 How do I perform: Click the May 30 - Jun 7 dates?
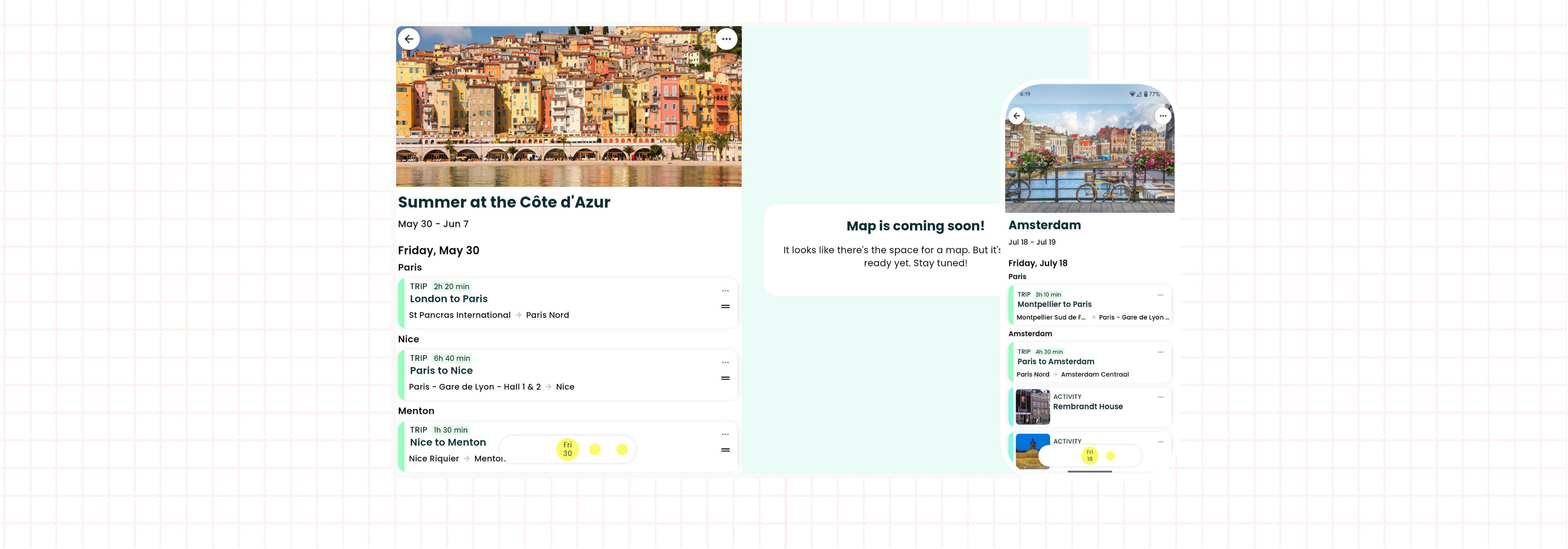433,224
